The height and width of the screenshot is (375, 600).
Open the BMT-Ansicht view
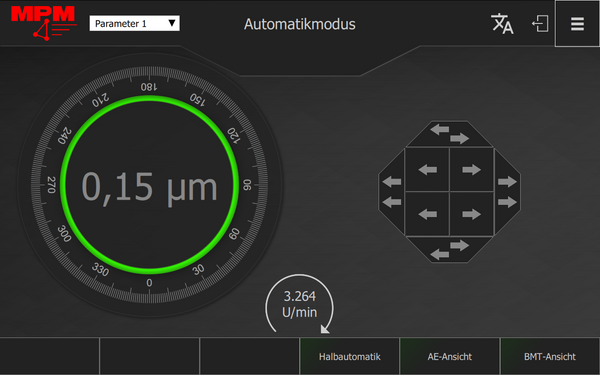click(x=550, y=357)
